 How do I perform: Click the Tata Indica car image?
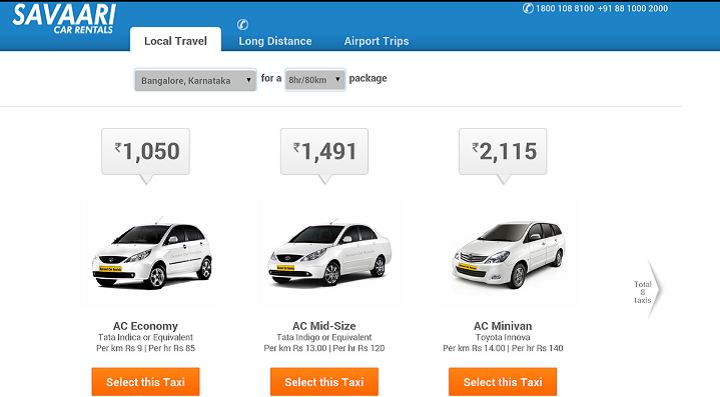(x=152, y=252)
